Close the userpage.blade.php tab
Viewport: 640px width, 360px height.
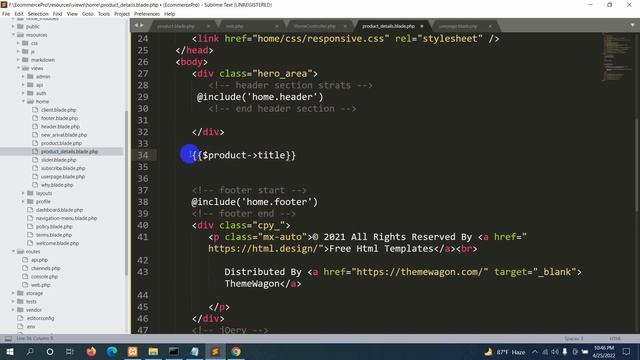click(490, 26)
